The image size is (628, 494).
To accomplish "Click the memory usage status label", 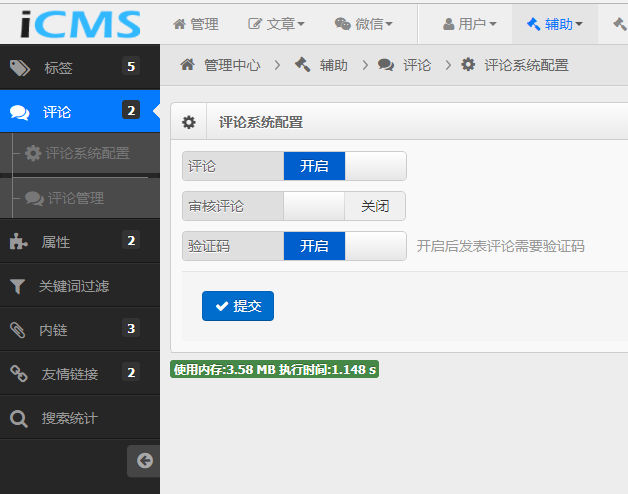I will [x=274, y=369].
